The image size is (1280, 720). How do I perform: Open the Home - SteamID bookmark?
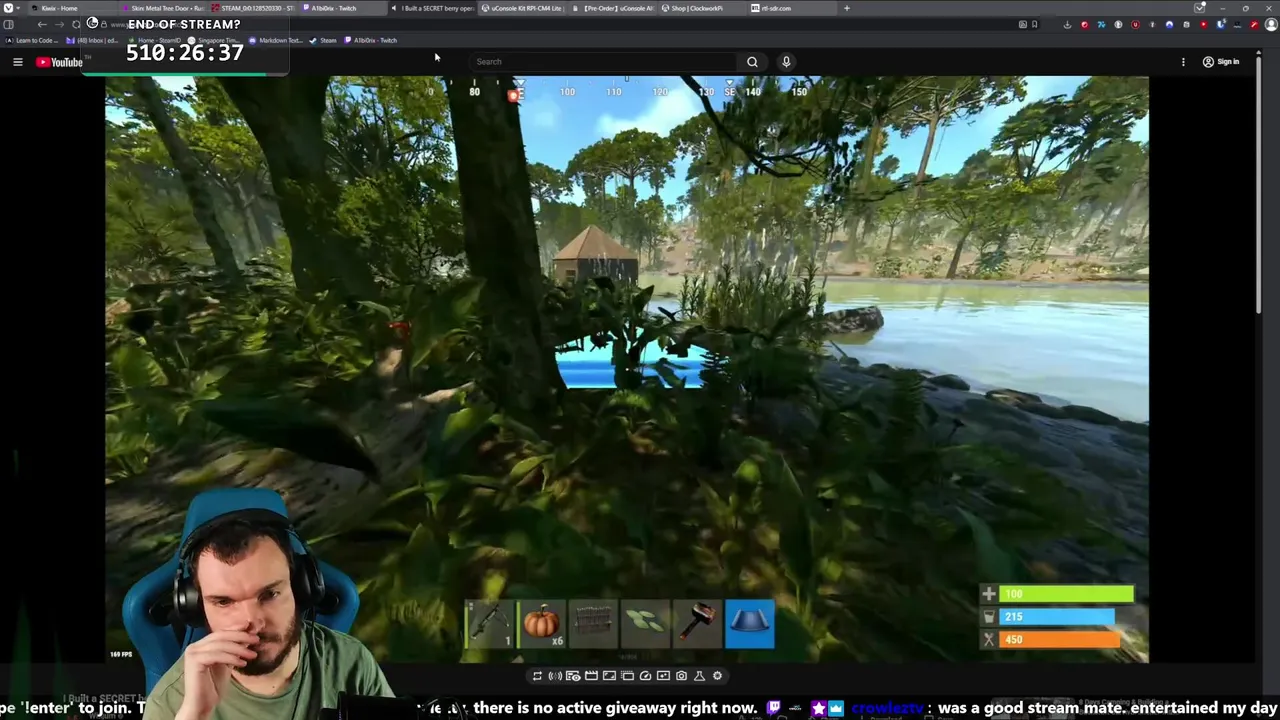pos(152,41)
